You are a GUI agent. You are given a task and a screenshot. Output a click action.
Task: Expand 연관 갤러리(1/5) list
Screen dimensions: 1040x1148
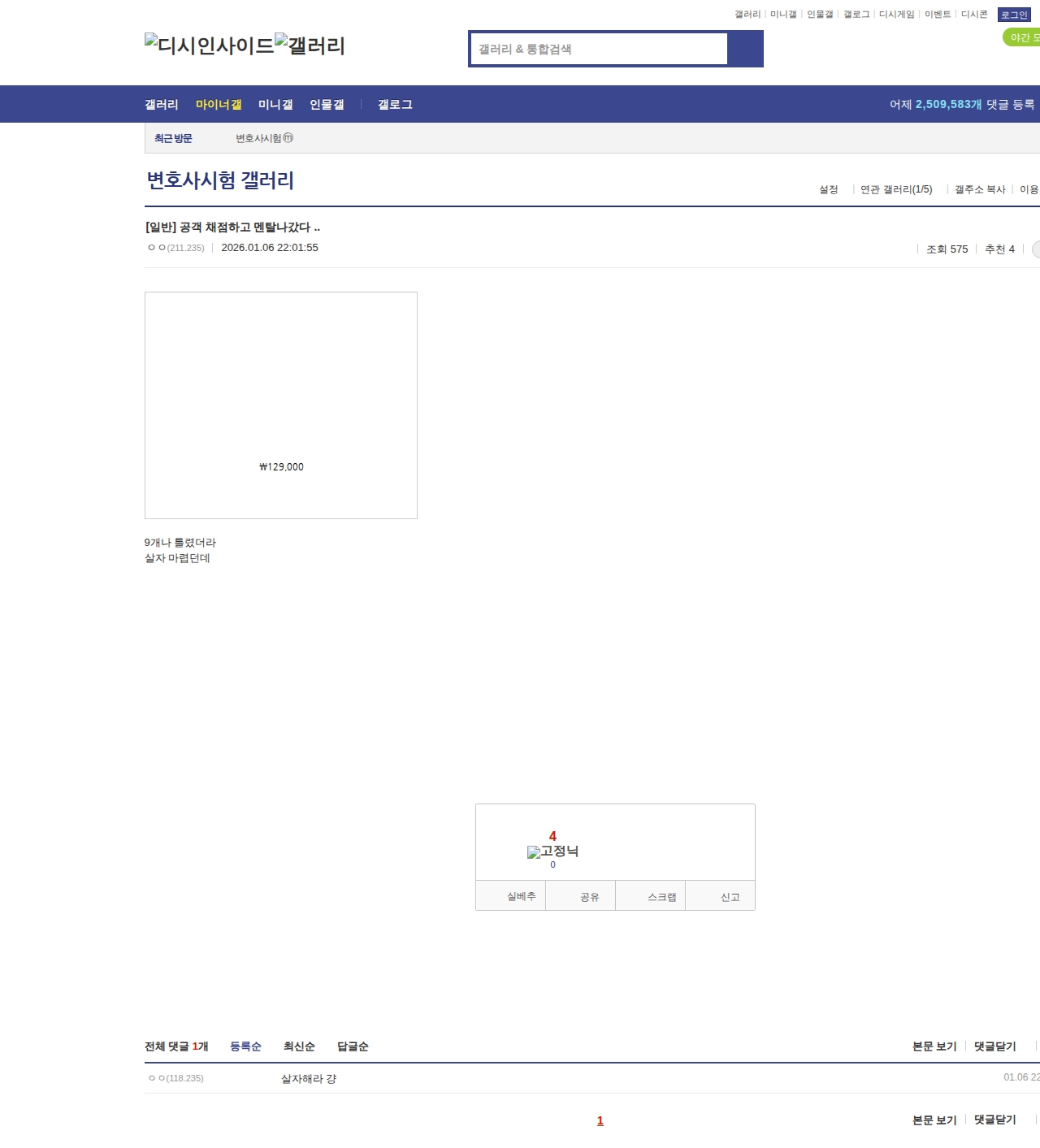coord(896,189)
